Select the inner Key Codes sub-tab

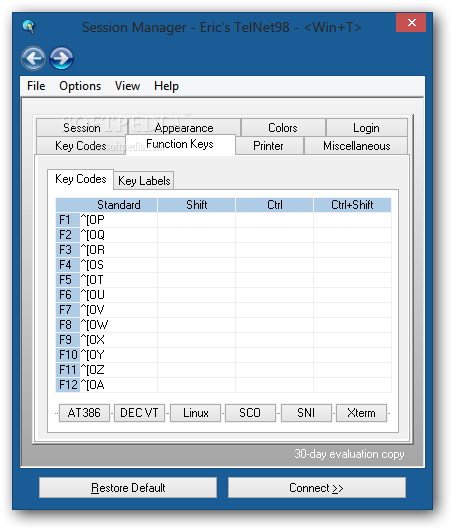(x=80, y=179)
